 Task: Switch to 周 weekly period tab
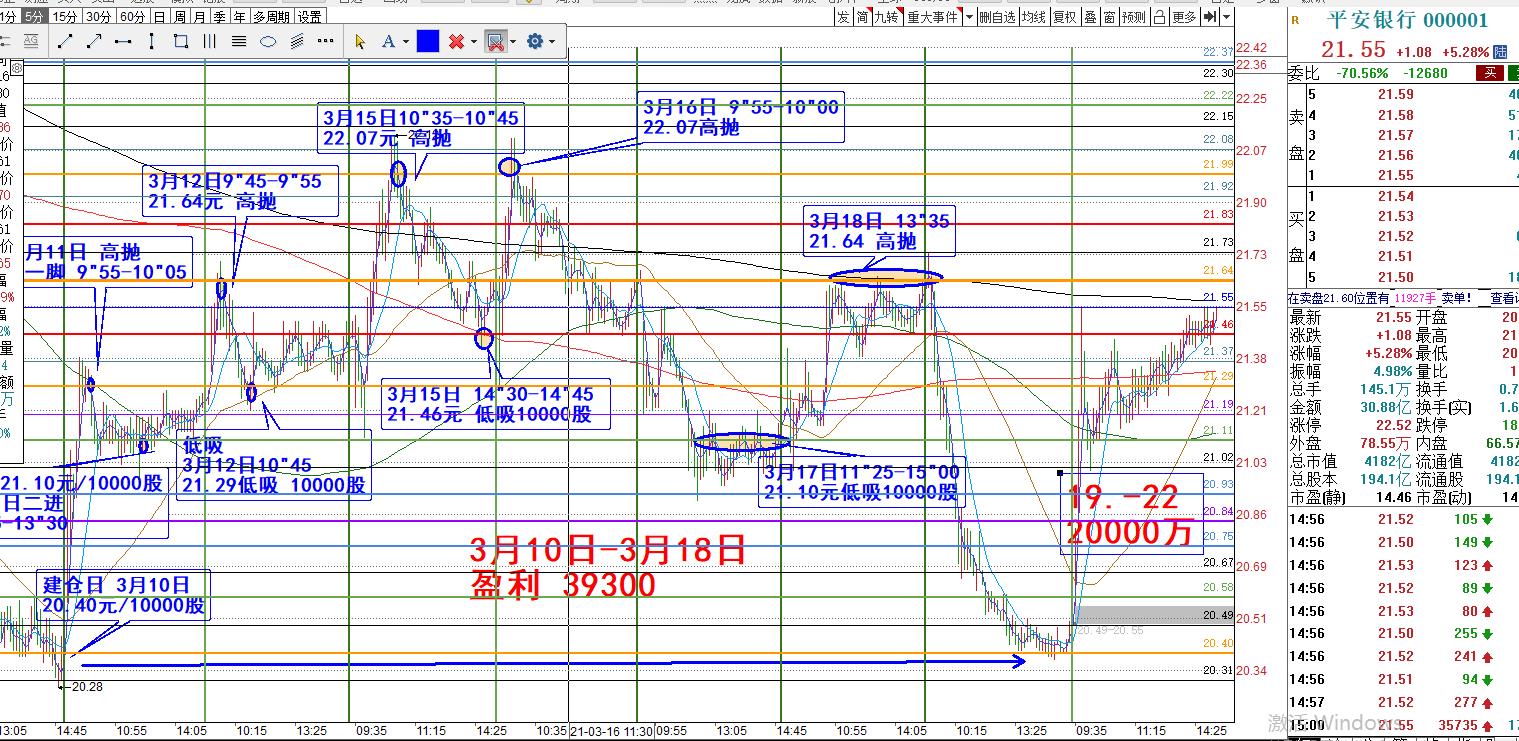pyautogui.click(x=179, y=17)
